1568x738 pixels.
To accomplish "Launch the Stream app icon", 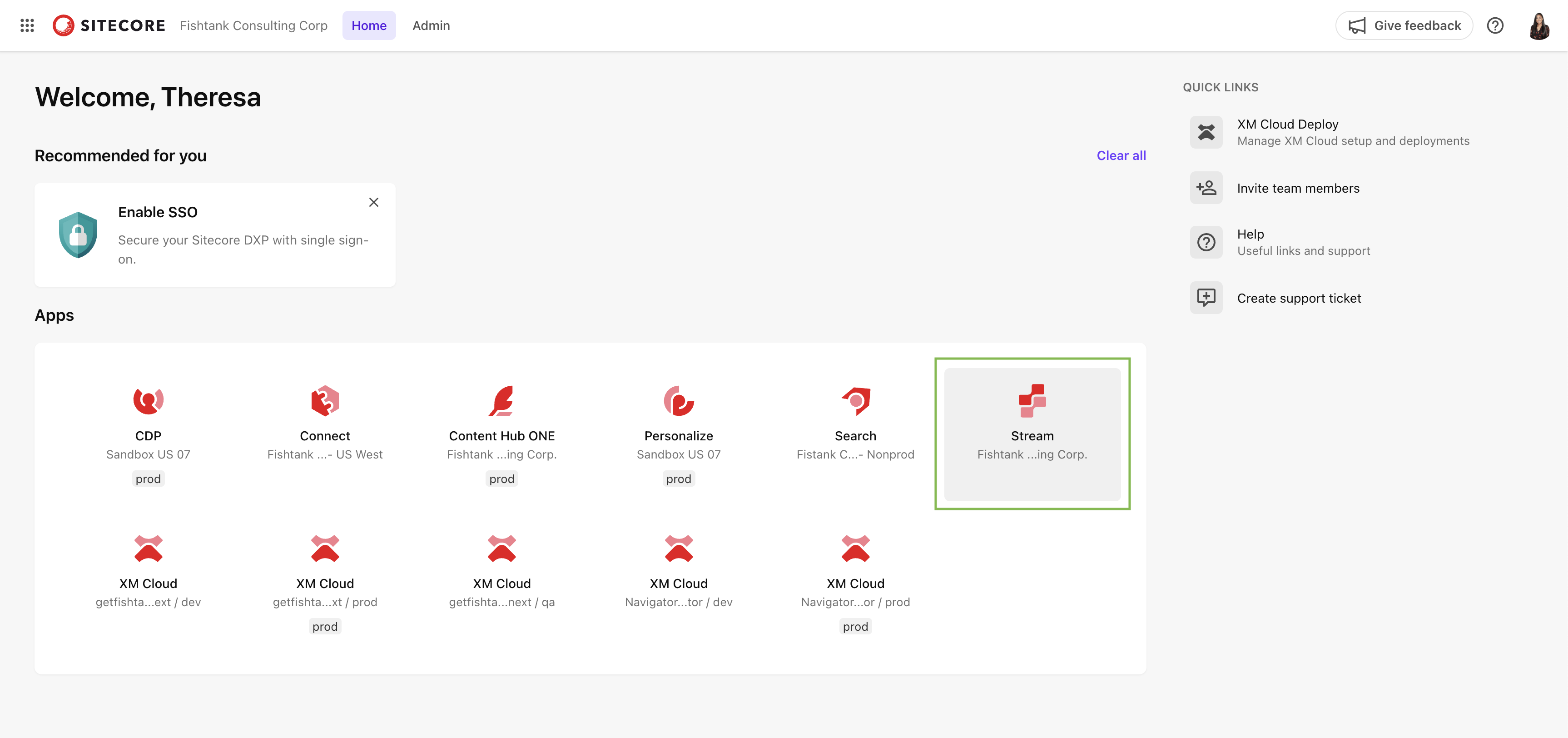I will 1032,401.
